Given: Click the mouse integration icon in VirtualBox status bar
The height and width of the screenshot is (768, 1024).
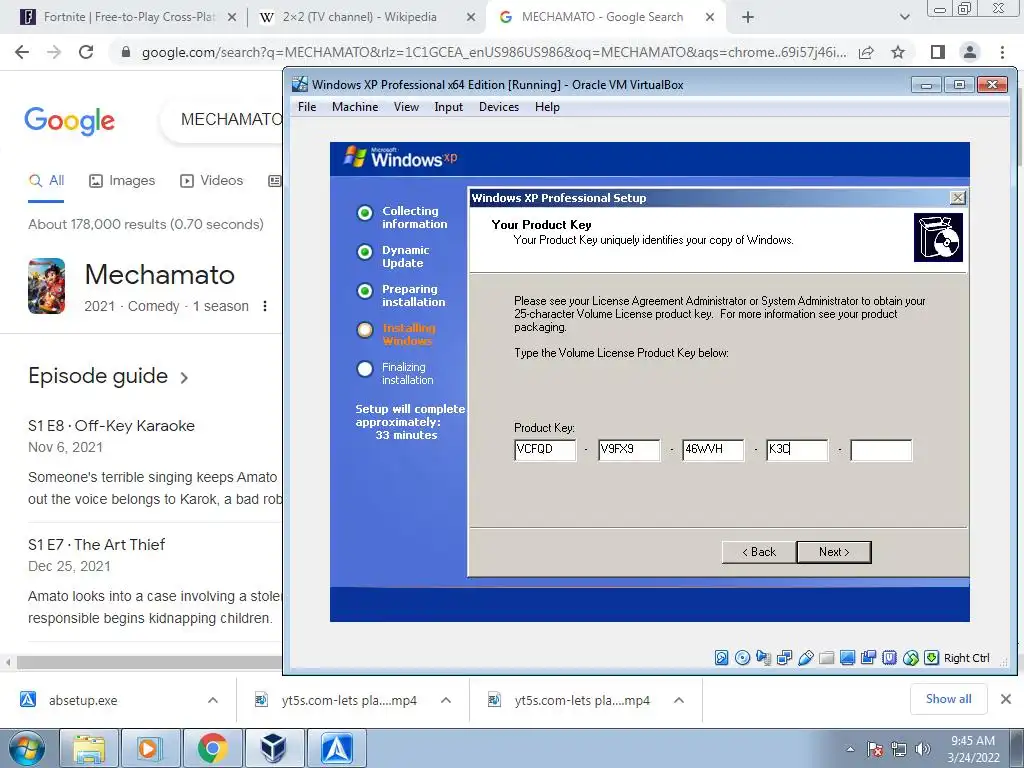Looking at the screenshot, I should 910,658.
